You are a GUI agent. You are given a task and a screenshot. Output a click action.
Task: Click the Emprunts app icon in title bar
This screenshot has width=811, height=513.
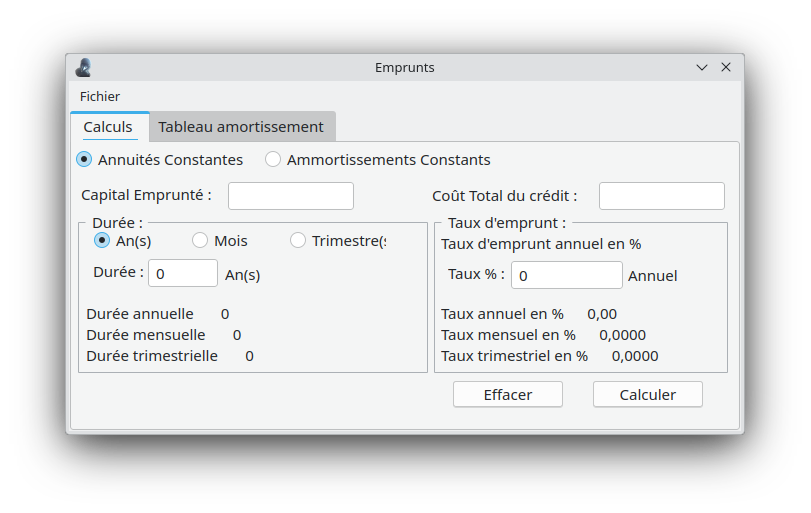pyautogui.click(x=83, y=68)
